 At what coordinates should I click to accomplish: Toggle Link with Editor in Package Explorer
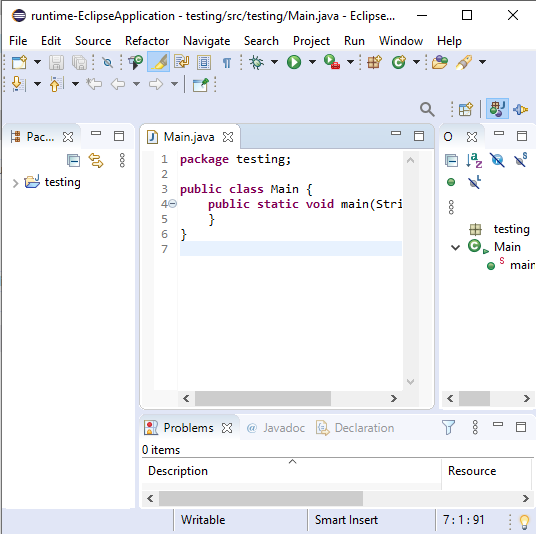pos(96,160)
